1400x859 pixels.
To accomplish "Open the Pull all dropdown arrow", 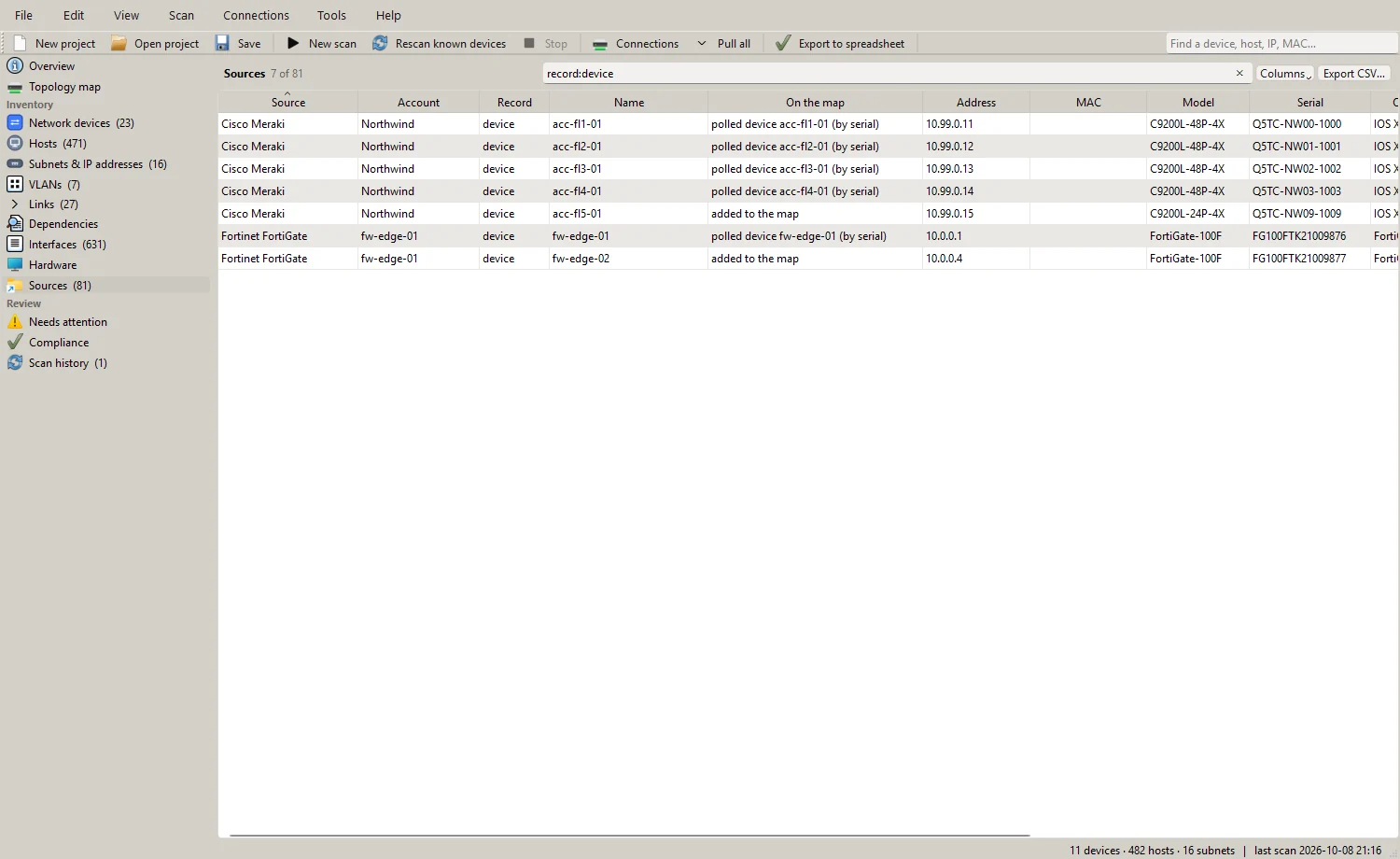I will click(702, 43).
